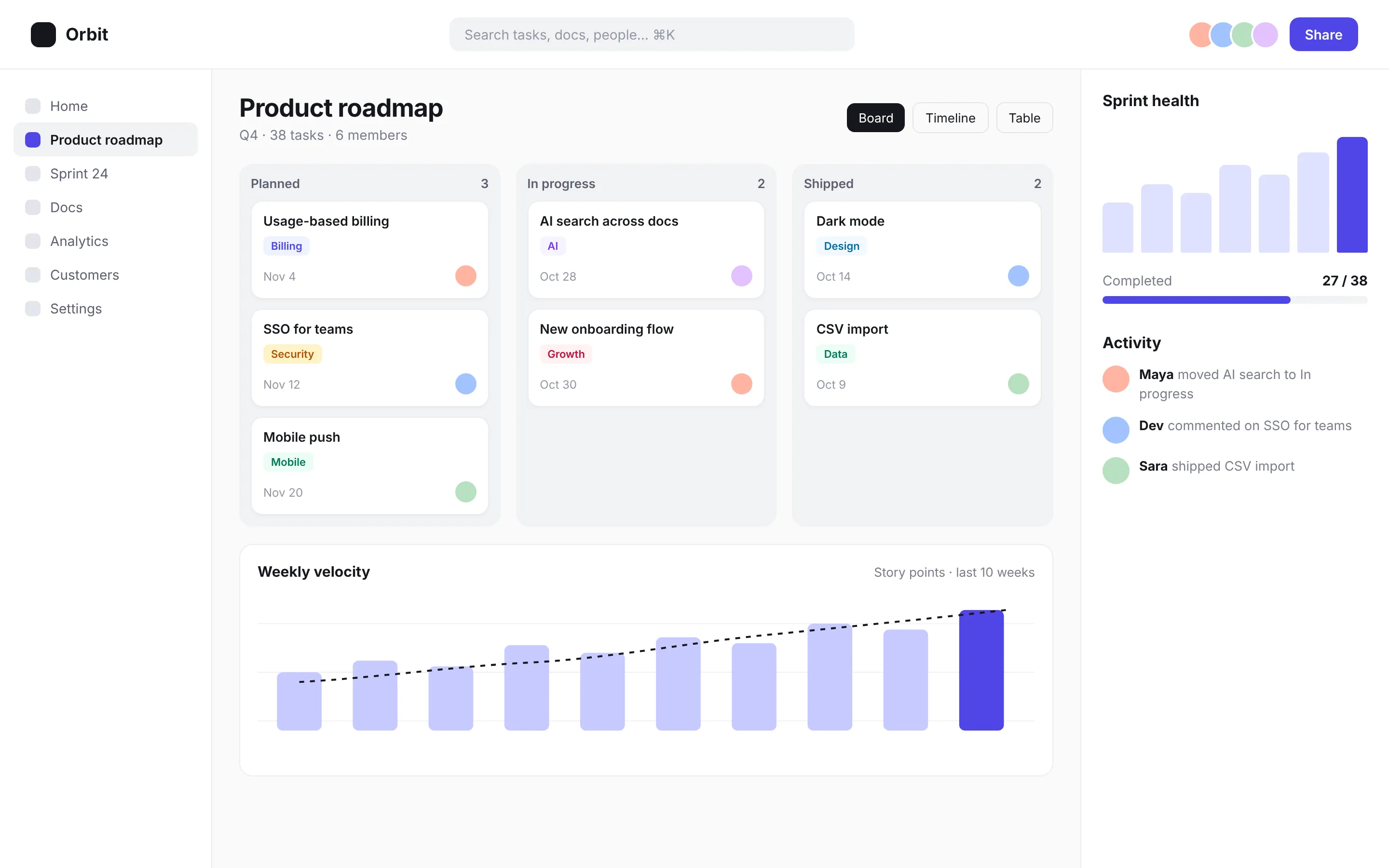Click the dark latest-week velocity bar
1389x868 pixels.
(981, 670)
